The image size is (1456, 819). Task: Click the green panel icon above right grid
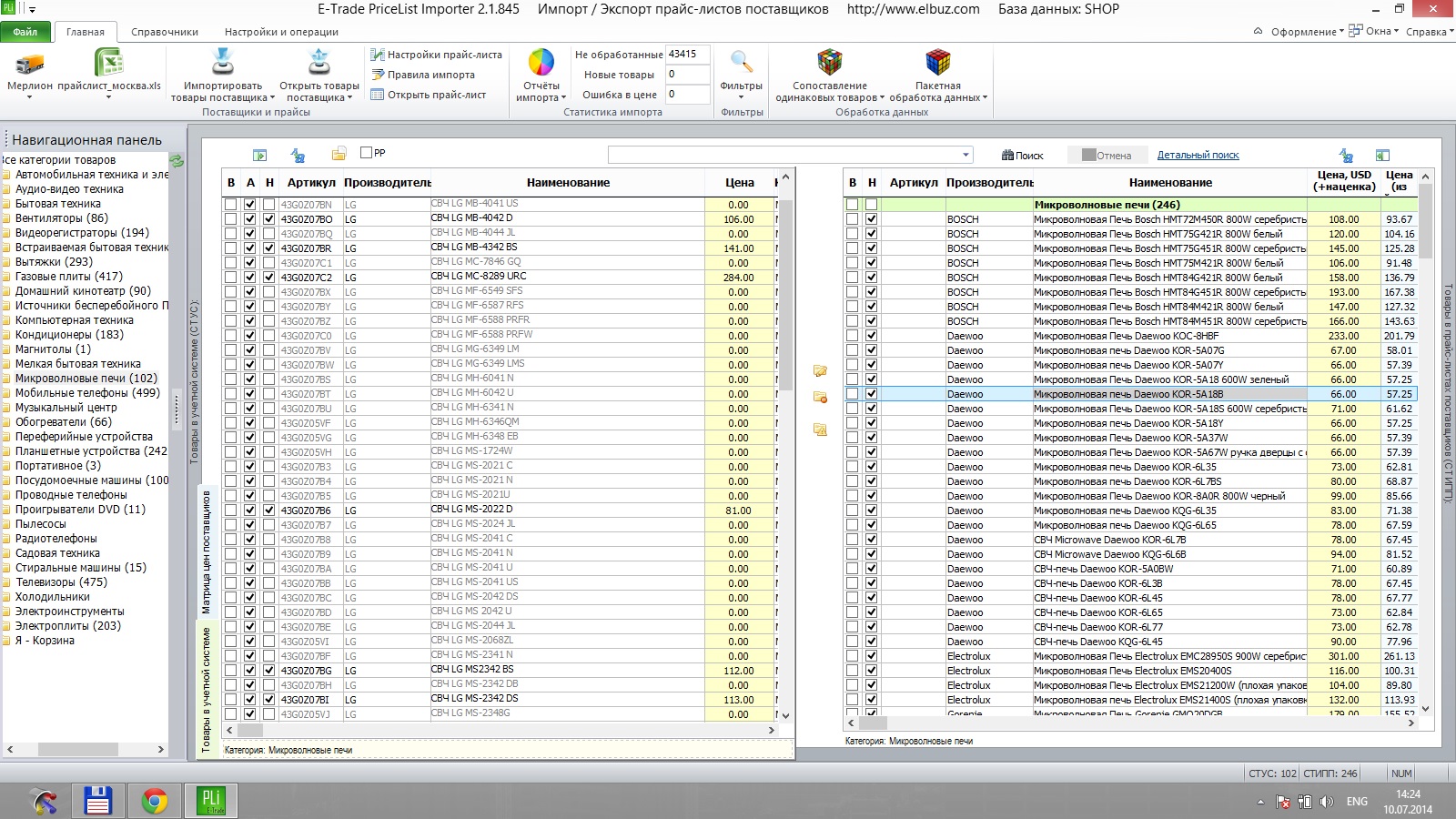pos(1382,156)
